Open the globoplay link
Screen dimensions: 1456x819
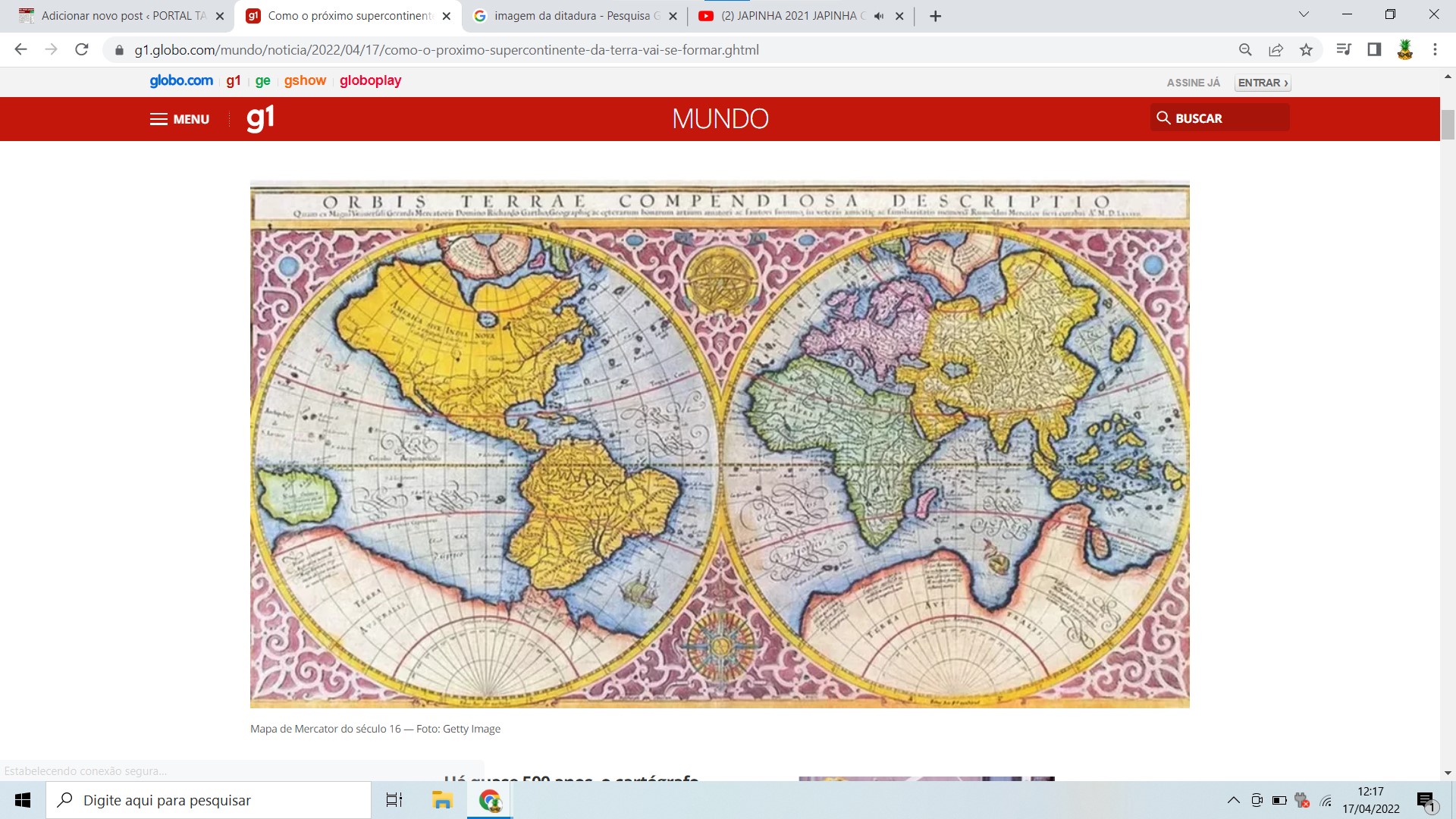(x=370, y=80)
